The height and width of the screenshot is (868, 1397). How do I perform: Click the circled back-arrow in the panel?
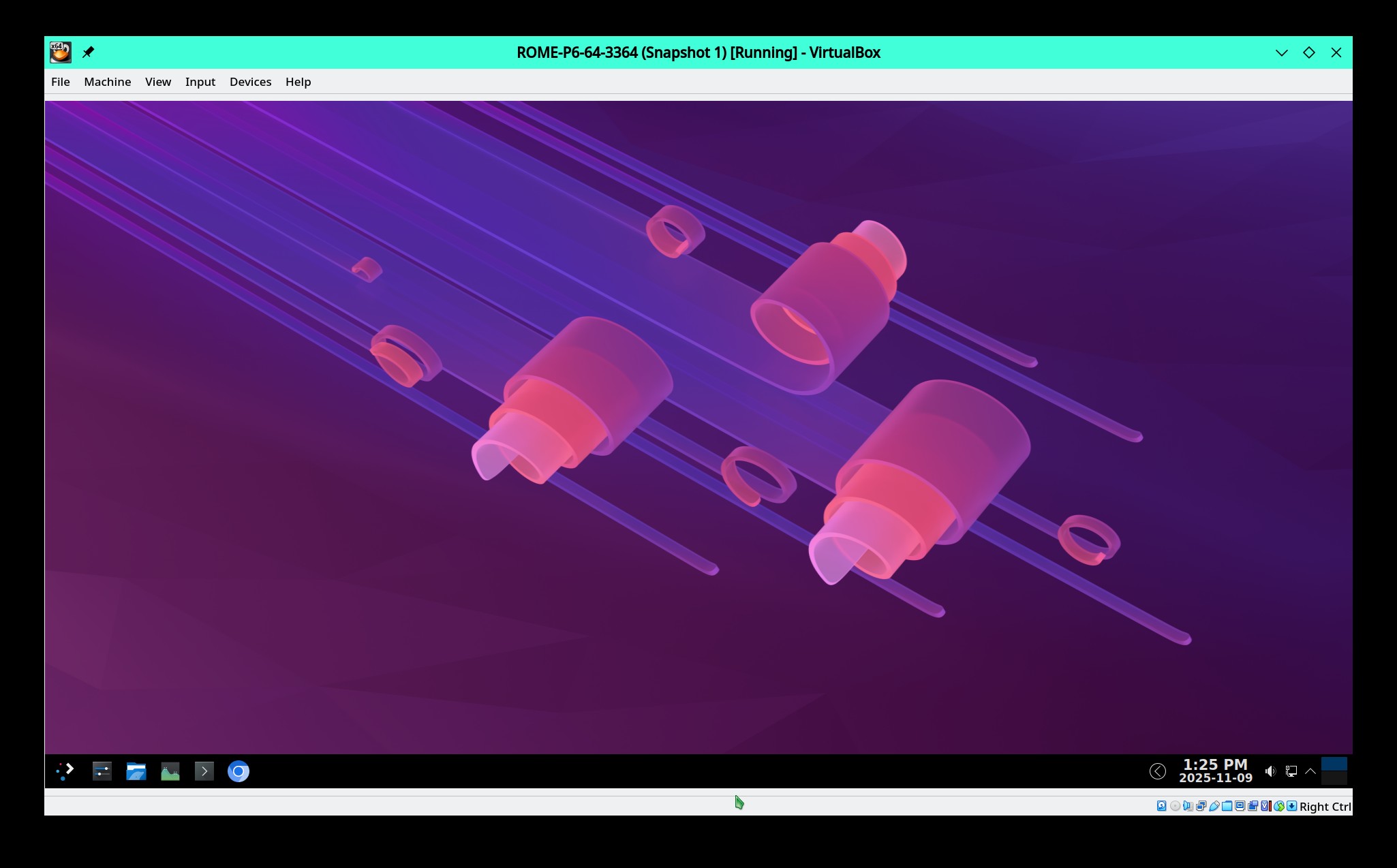[x=1157, y=771]
